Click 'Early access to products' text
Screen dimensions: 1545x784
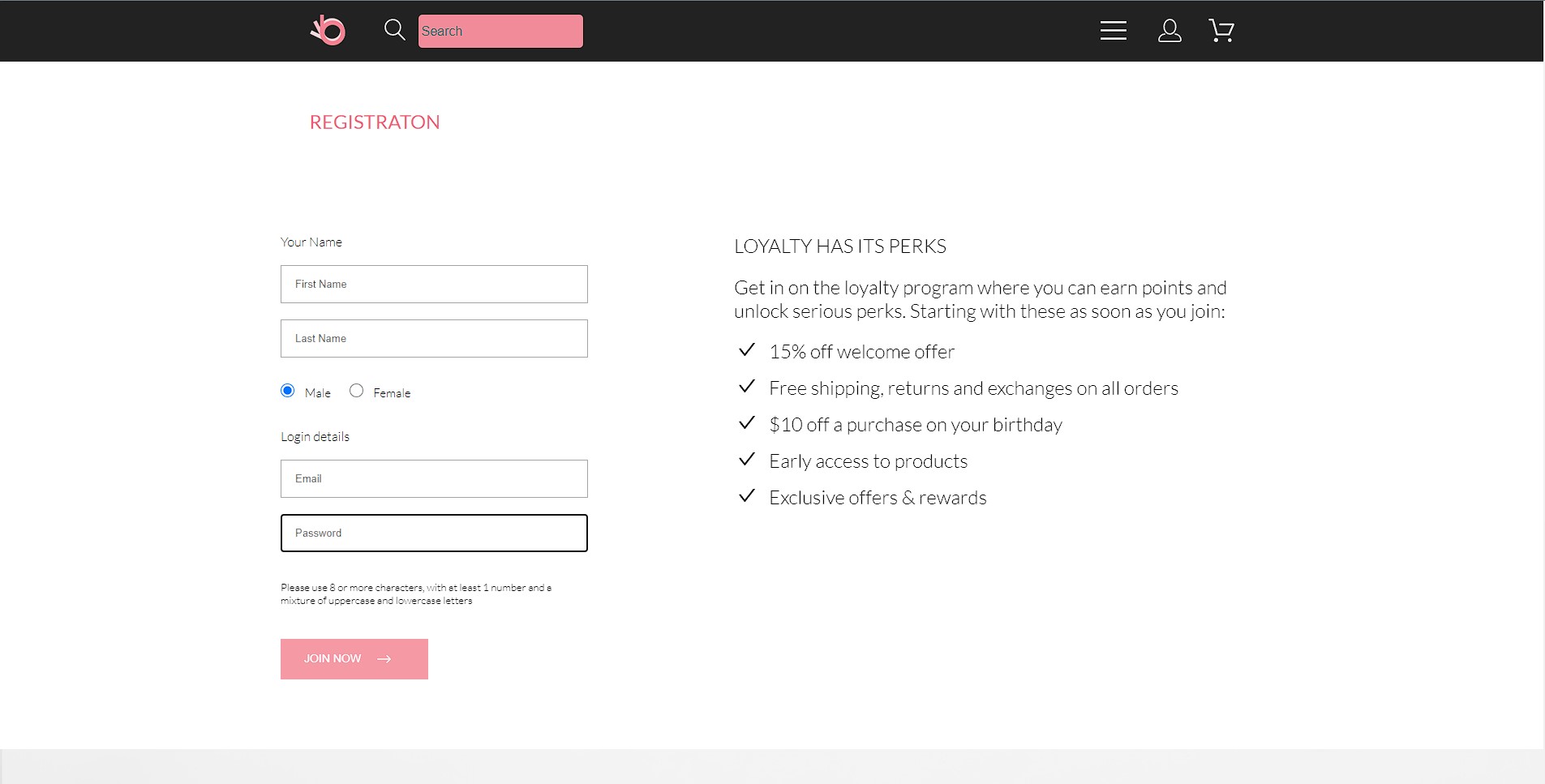pyautogui.click(x=869, y=461)
